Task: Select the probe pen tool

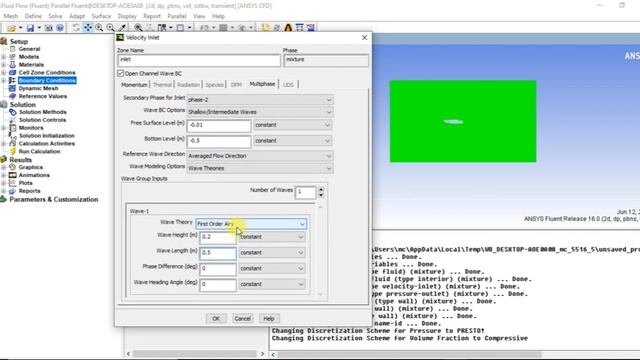Action: pos(122,28)
